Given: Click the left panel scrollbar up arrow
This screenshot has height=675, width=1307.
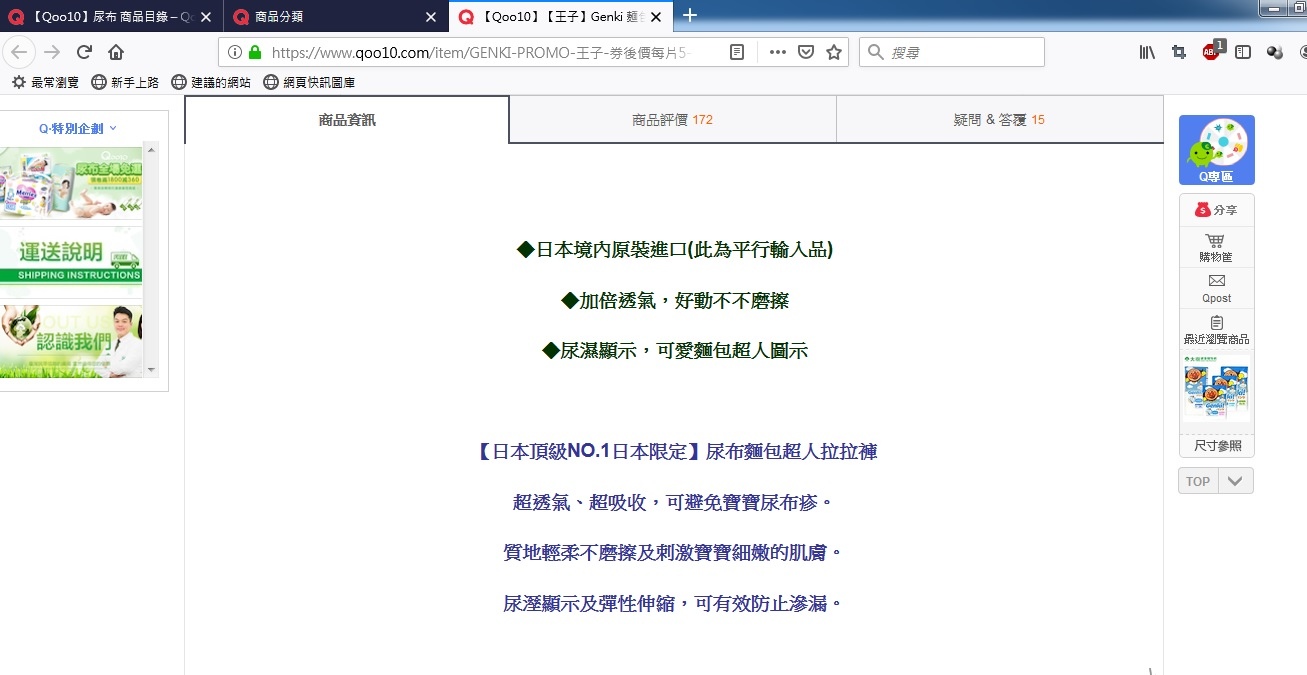Looking at the screenshot, I should (152, 149).
